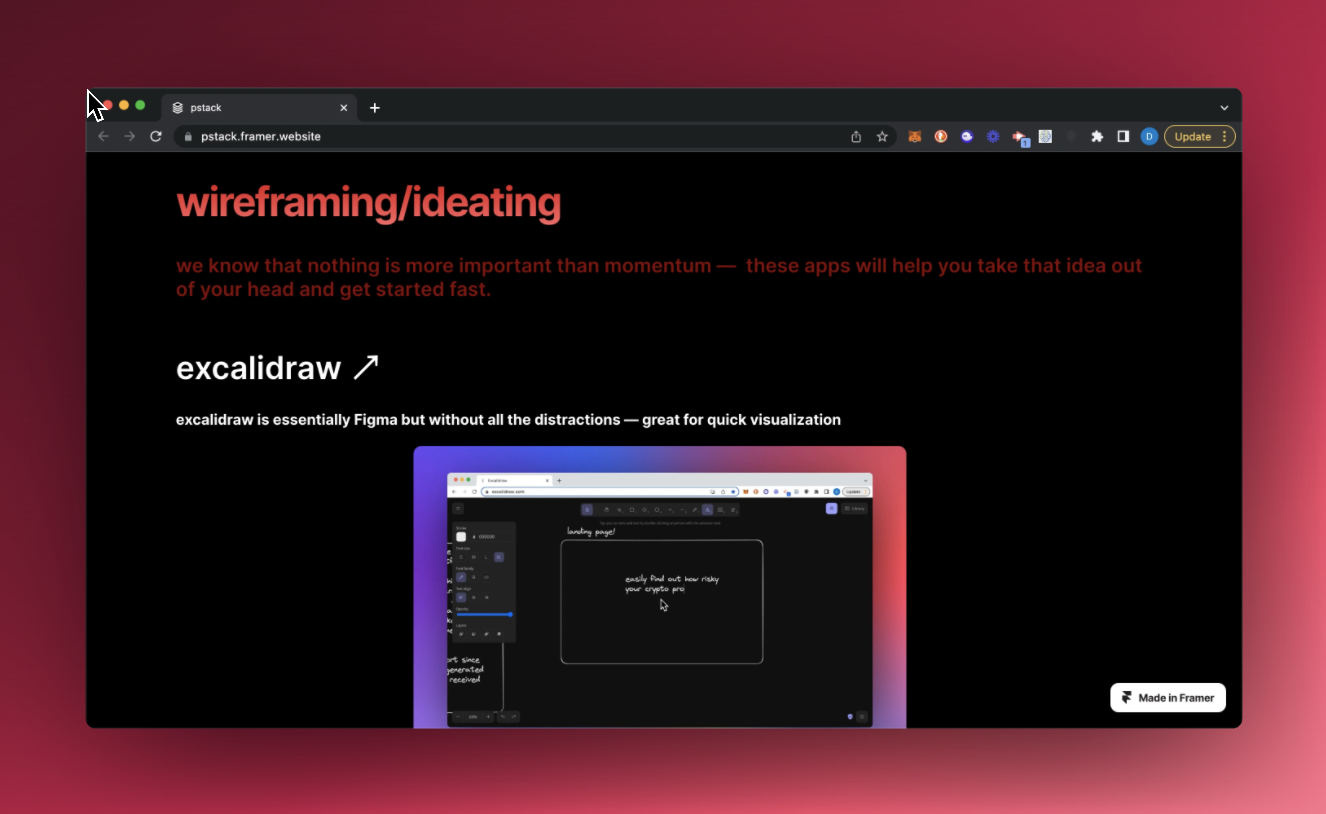Viewport: 1326px width, 814px height.
Task: Click the Made in Framer badge
Action: tap(1168, 698)
